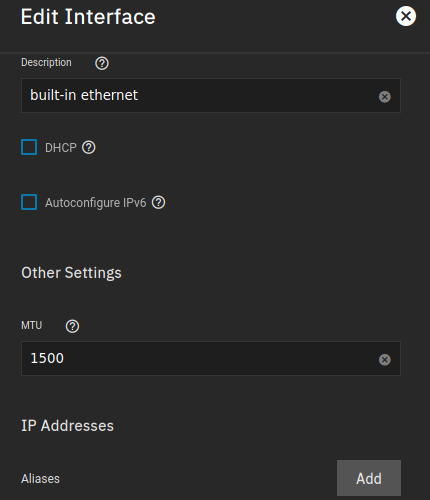Add a new IP address alias
This screenshot has width=430, height=500.
tap(369, 478)
